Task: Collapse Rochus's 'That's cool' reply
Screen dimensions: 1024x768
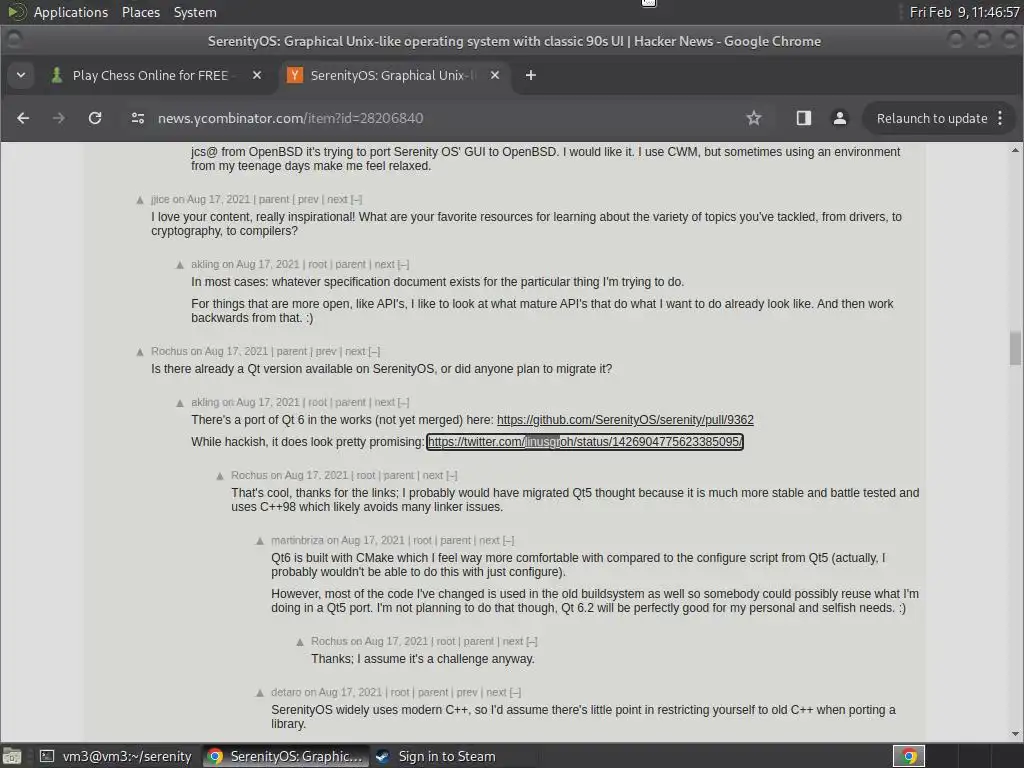Action: pyautogui.click(x=451, y=475)
